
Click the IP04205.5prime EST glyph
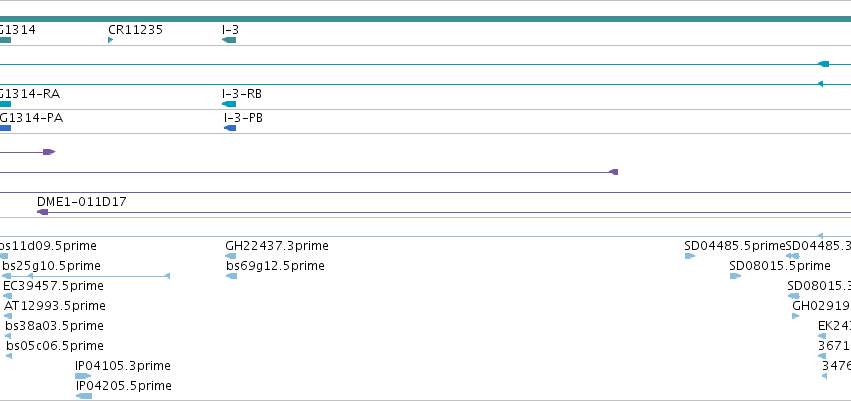(x=84, y=396)
